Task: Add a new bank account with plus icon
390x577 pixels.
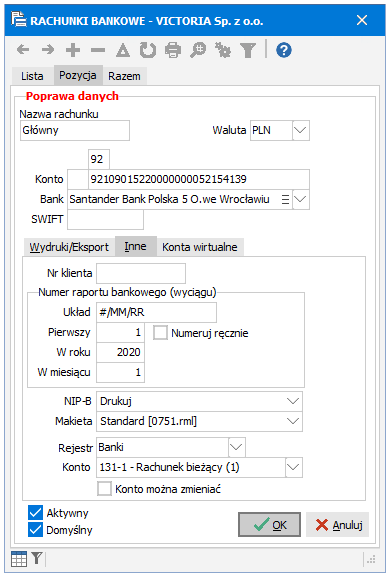Action: click(73, 50)
